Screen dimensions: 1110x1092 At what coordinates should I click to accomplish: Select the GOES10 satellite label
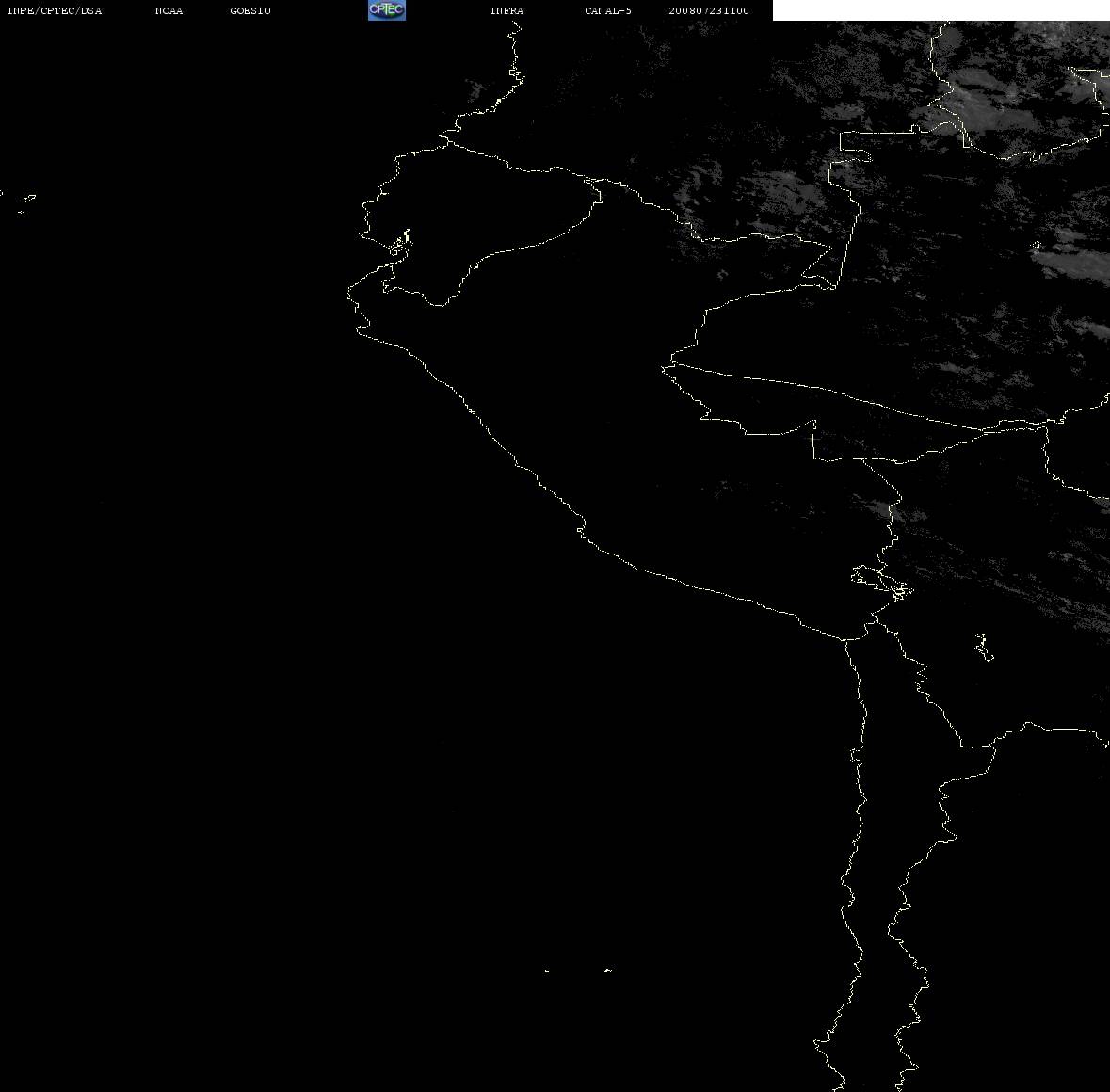pos(249,10)
